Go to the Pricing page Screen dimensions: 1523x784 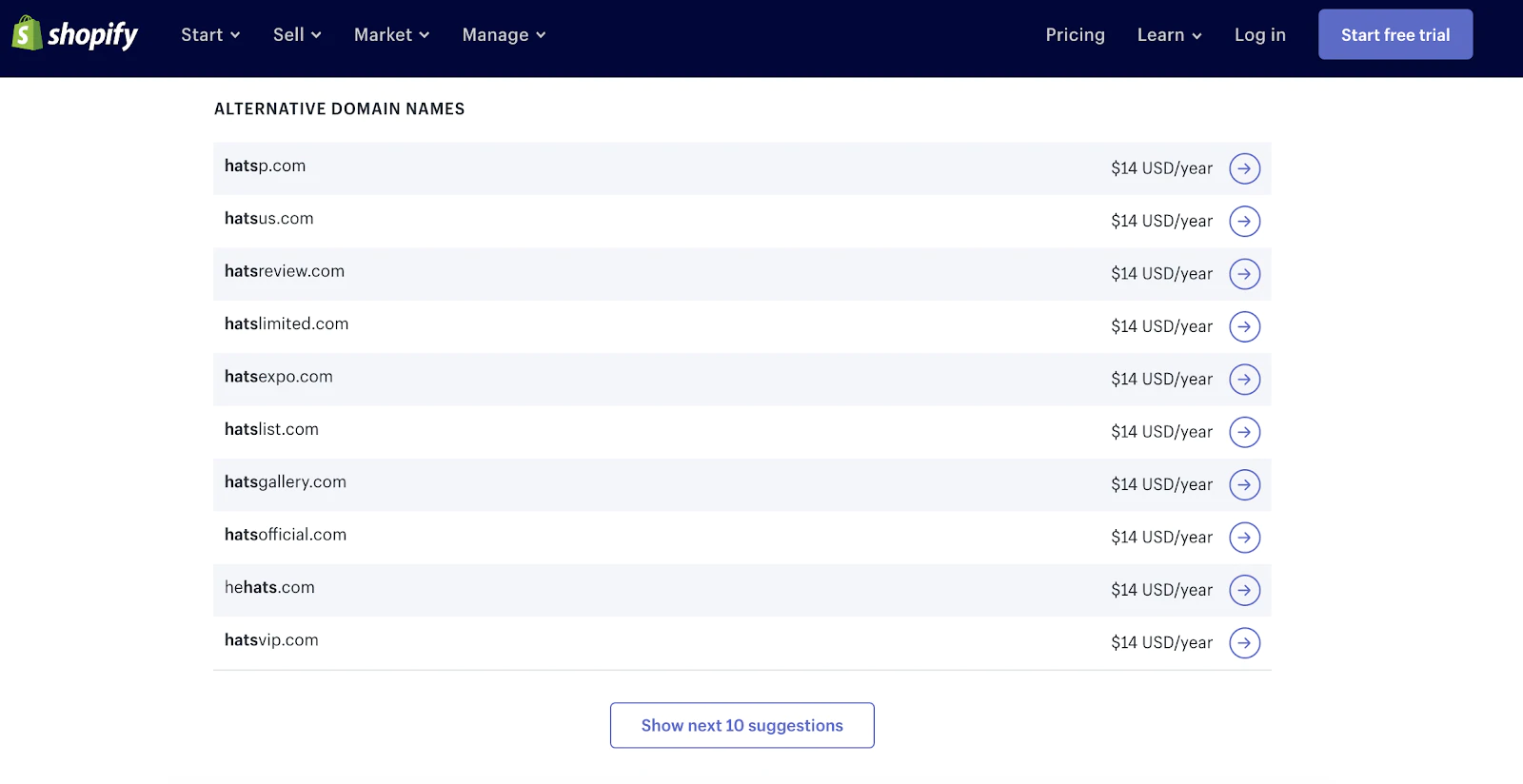(1075, 35)
